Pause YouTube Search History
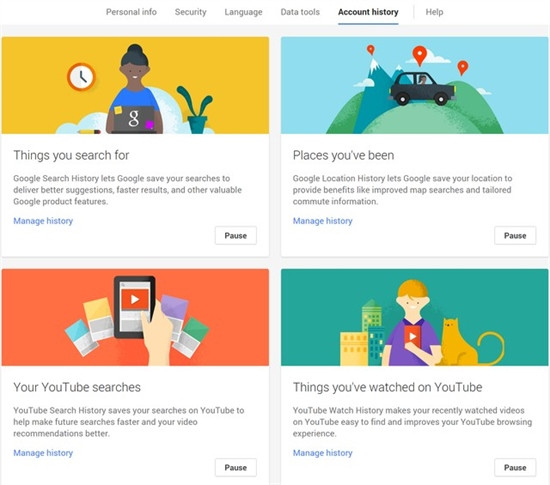Screen dimensions: 550x485 point(236,467)
